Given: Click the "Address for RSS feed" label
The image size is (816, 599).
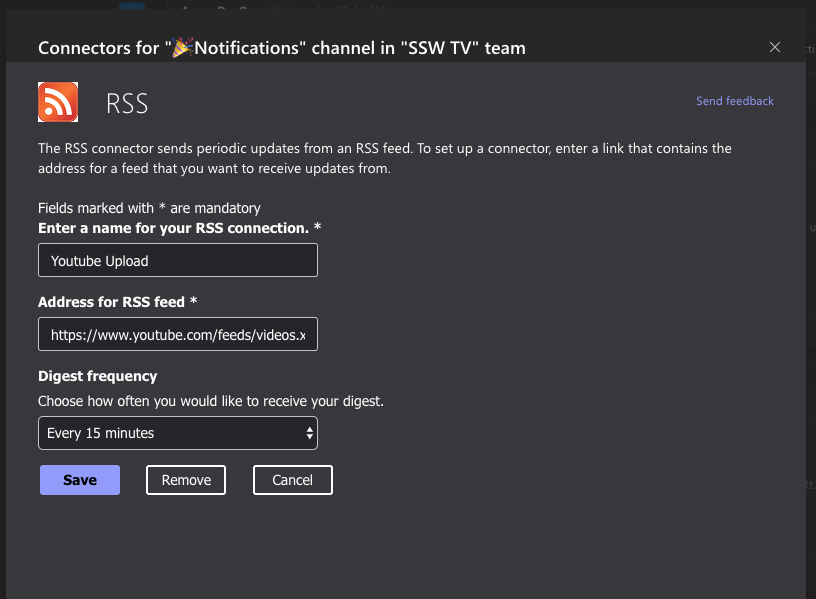Looking at the screenshot, I should tap(117, 302).
